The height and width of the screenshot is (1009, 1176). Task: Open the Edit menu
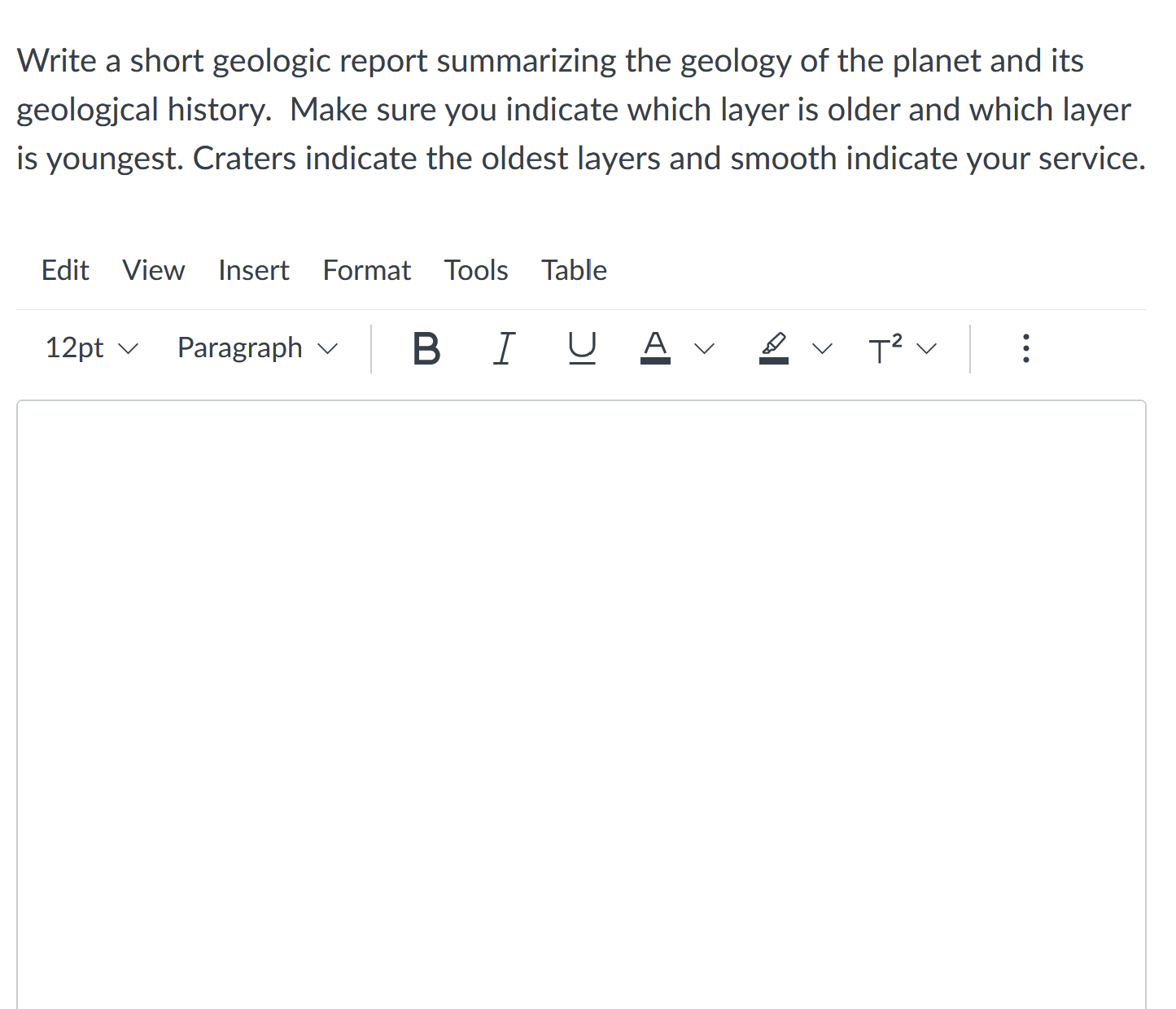coord(64,270)
